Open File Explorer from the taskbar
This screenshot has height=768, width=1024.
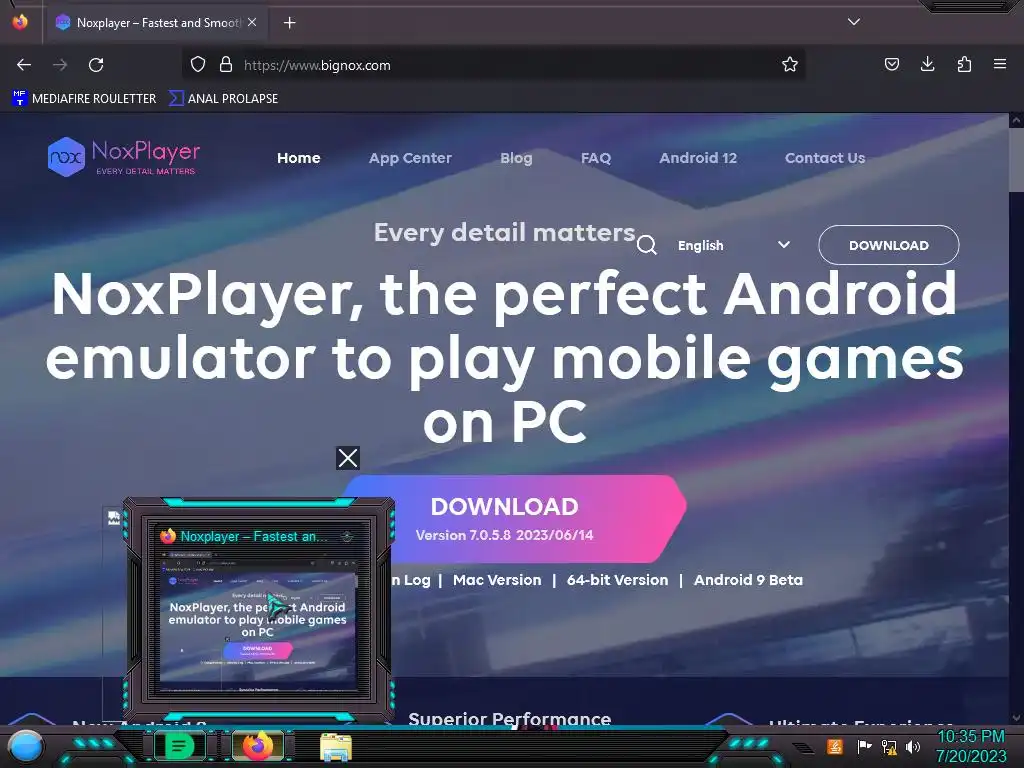click(336, 747)
